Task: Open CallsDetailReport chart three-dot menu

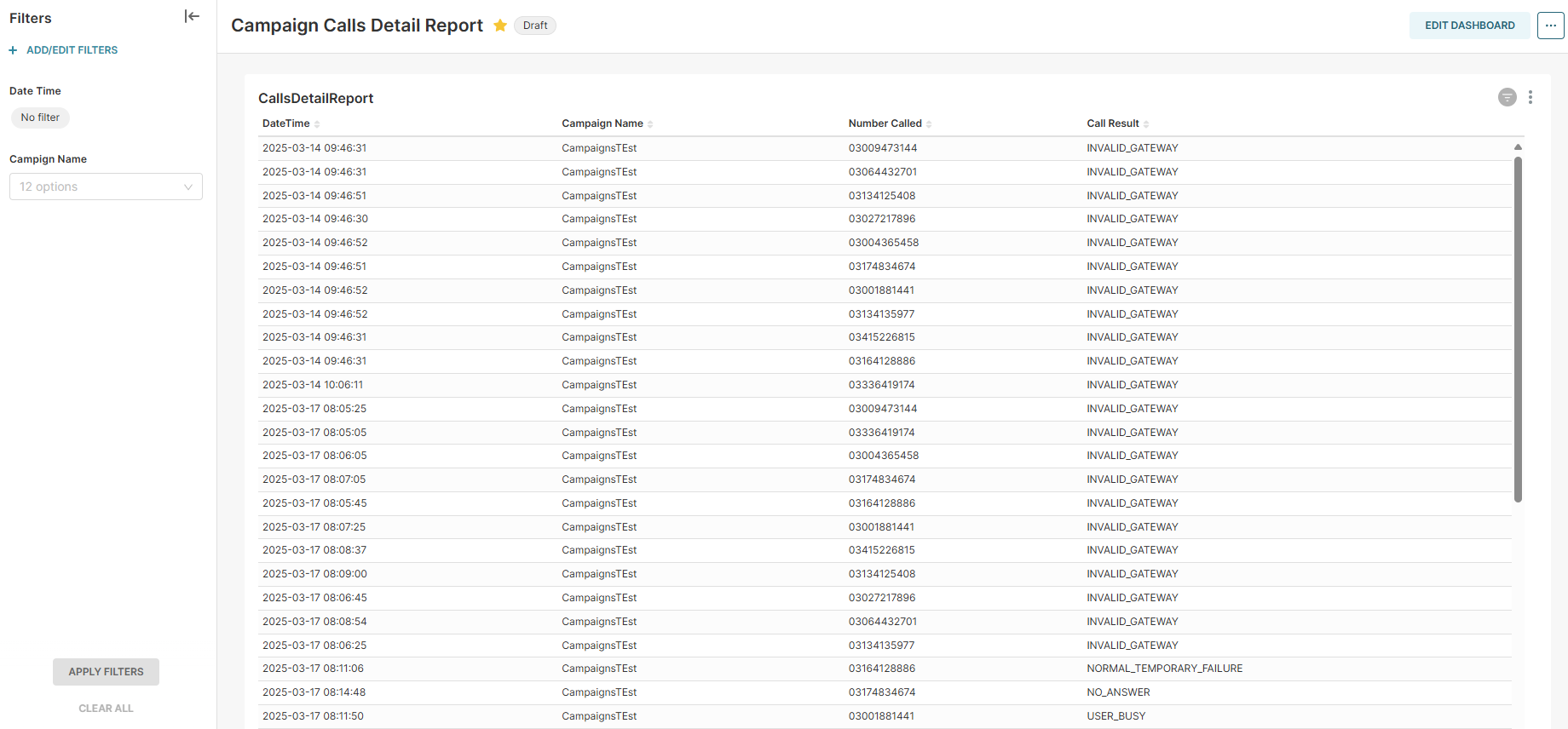Action: 1531,97
